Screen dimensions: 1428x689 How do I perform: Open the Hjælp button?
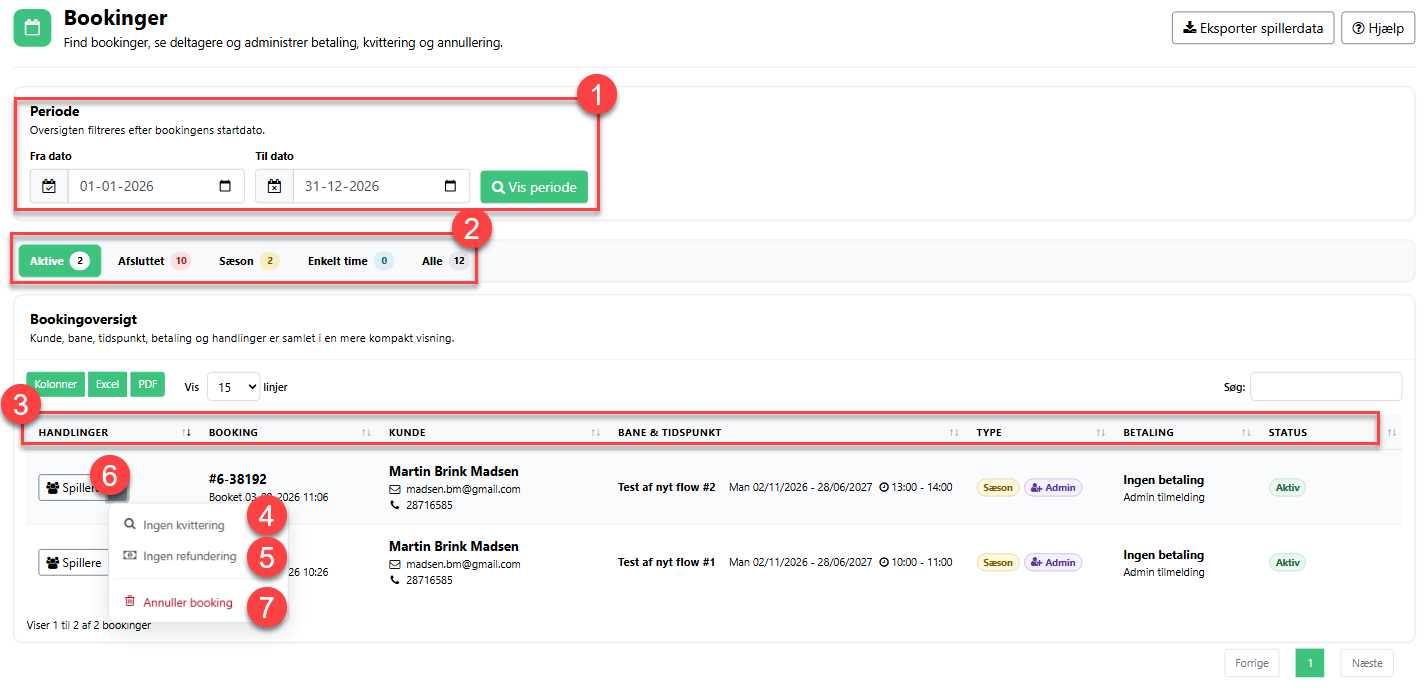pyautogui.click(x=1378, y=28)
